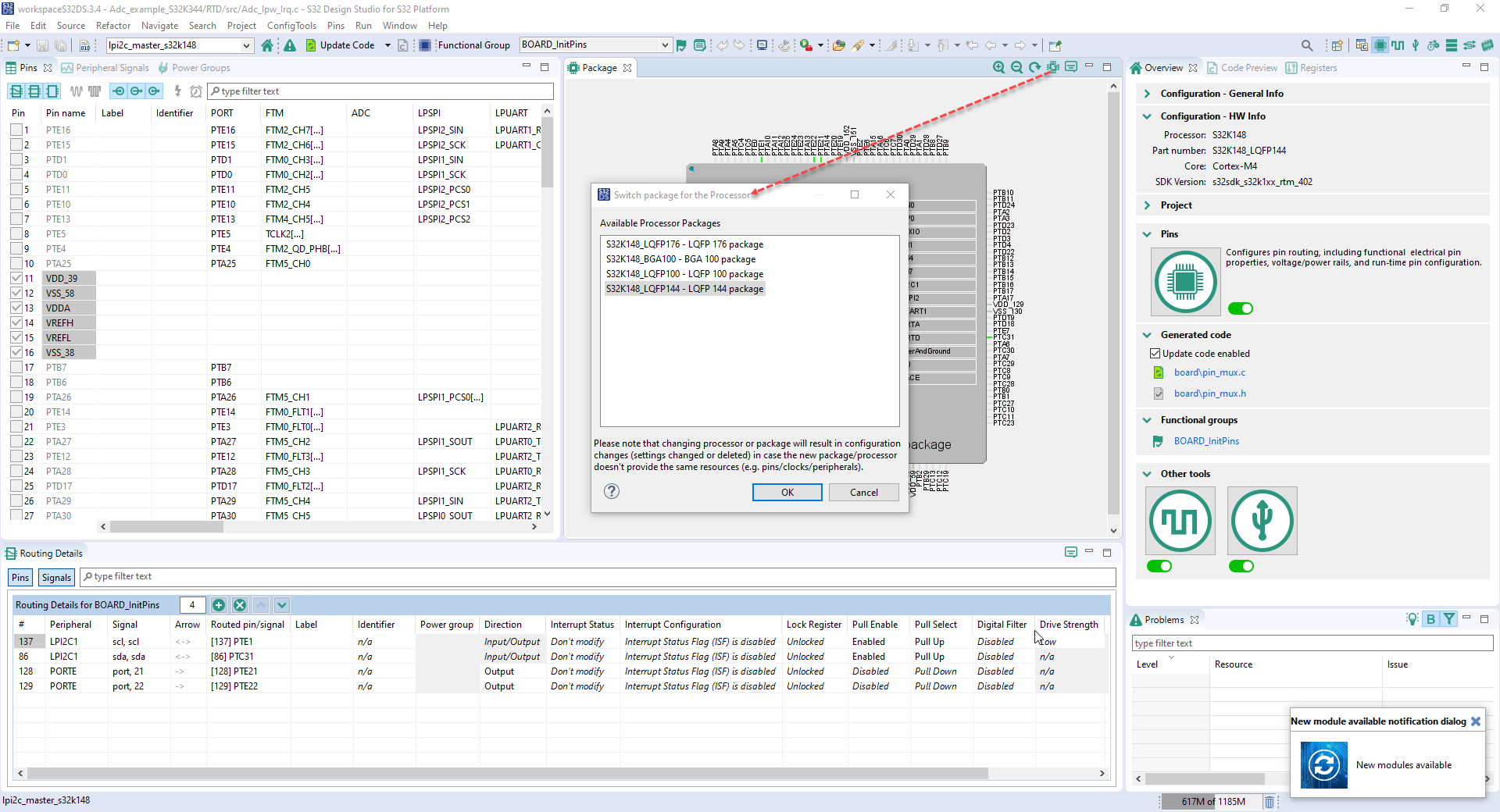Toggle the Pins configuration switch in Overview
This screenshot has width=1500, height=812.
1240,308
